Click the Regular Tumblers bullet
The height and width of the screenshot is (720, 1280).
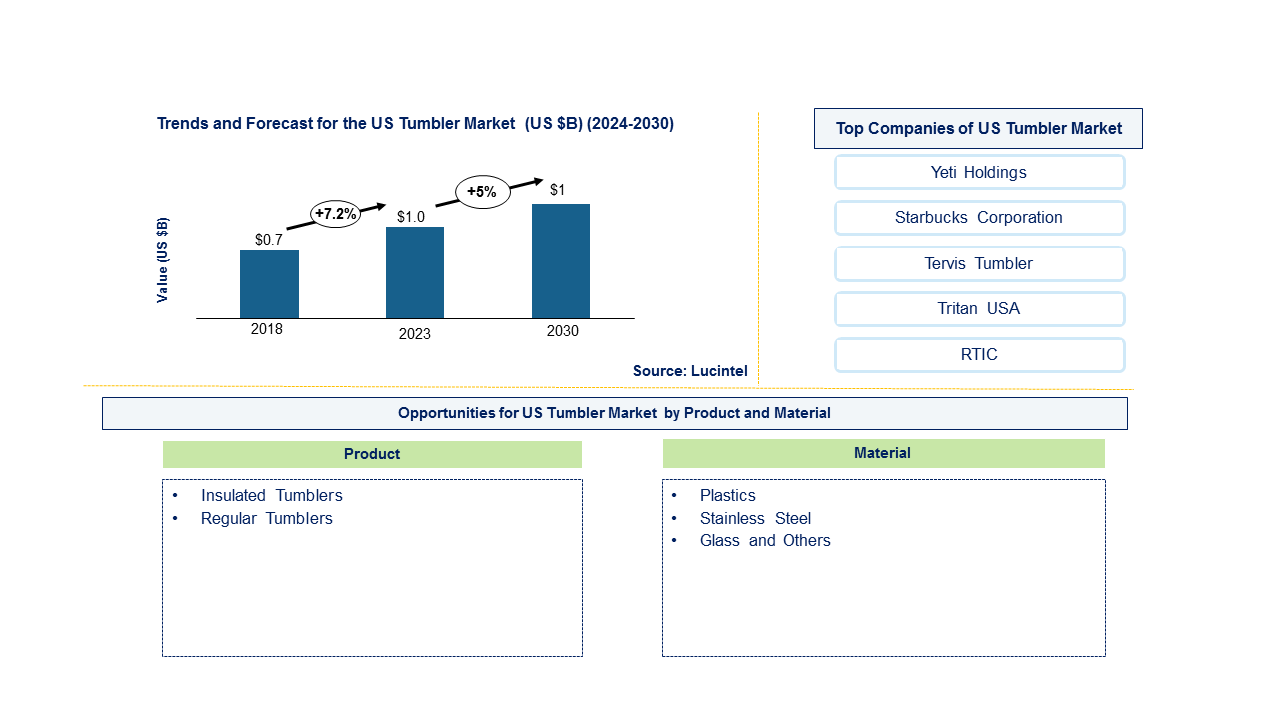tap(266, 519)
